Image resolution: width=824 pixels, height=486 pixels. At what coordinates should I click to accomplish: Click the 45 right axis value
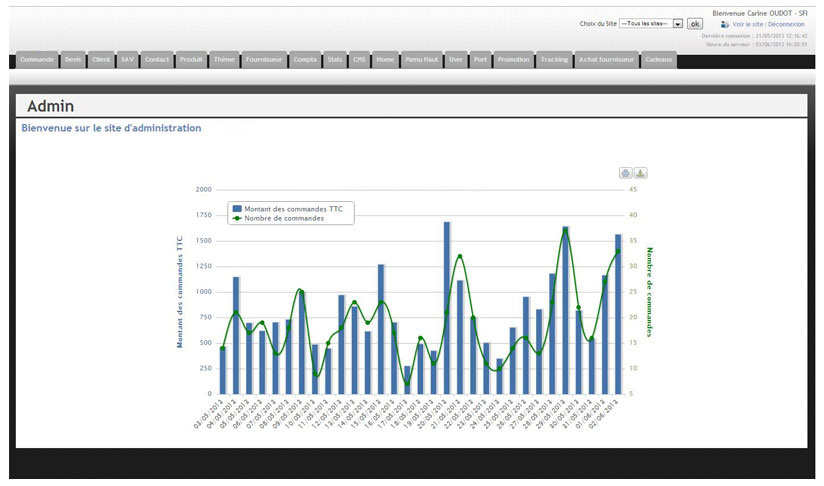click(x=633, y=190)
